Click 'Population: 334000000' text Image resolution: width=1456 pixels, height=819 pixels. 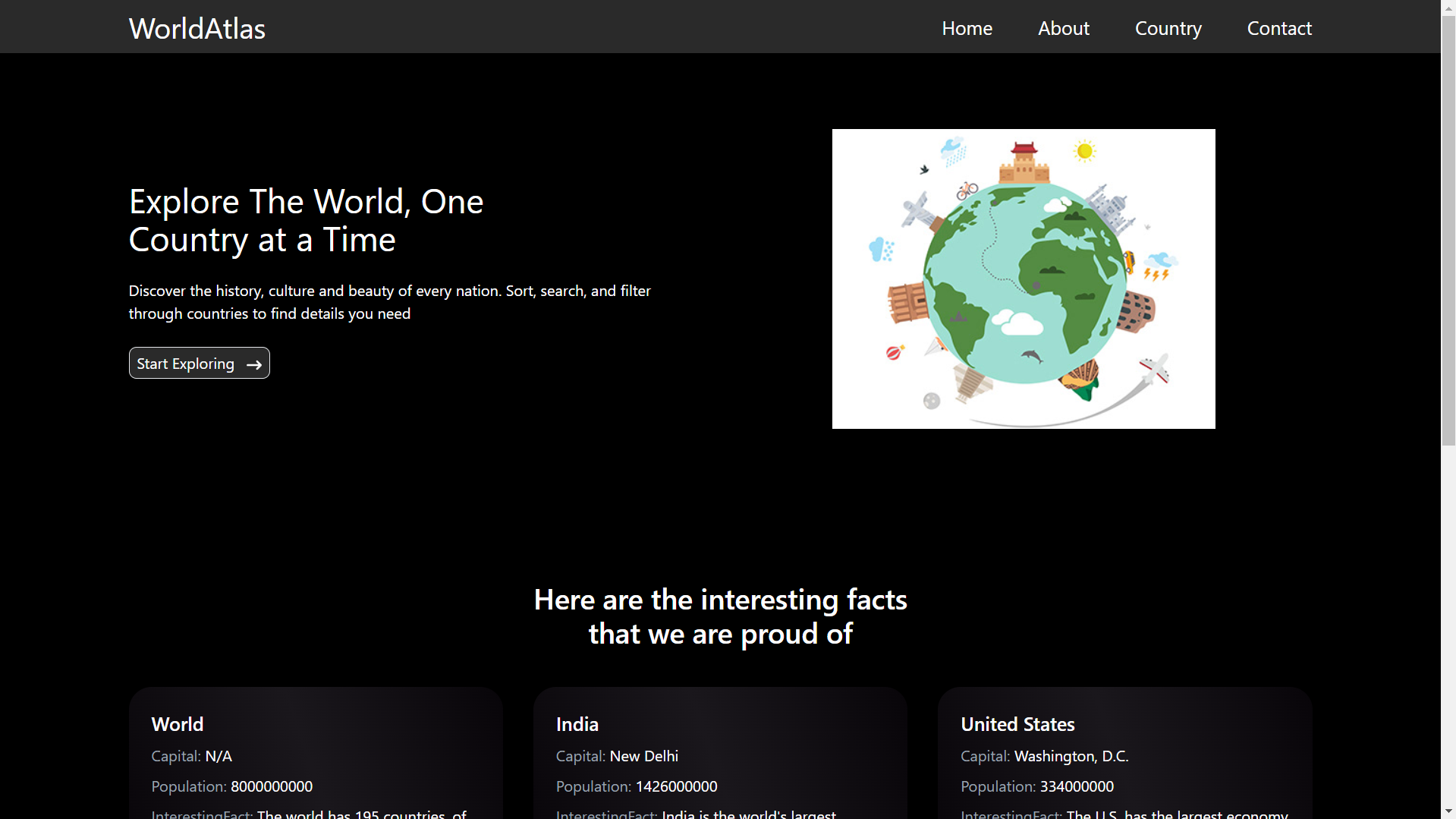tap(1037, 786)
